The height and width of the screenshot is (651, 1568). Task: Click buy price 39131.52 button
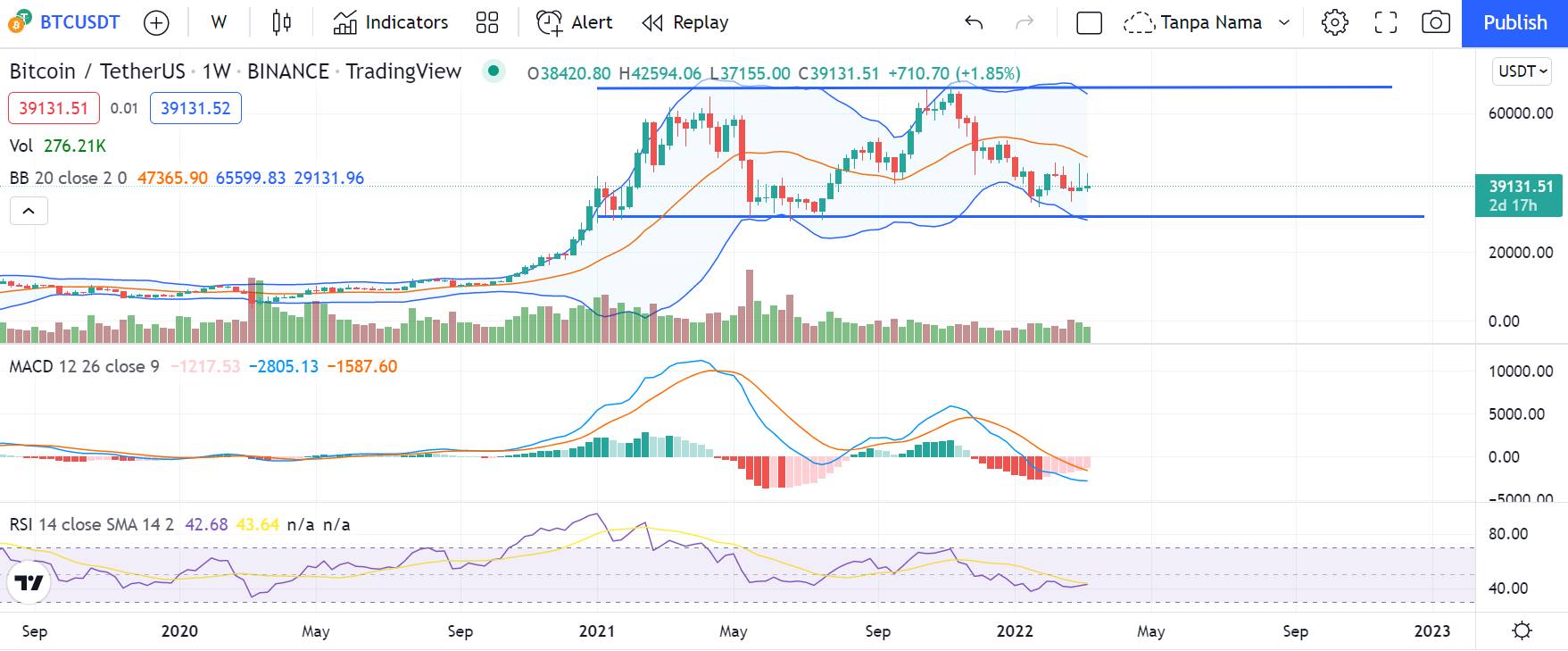pyautogui.click(x=195, y=108)
